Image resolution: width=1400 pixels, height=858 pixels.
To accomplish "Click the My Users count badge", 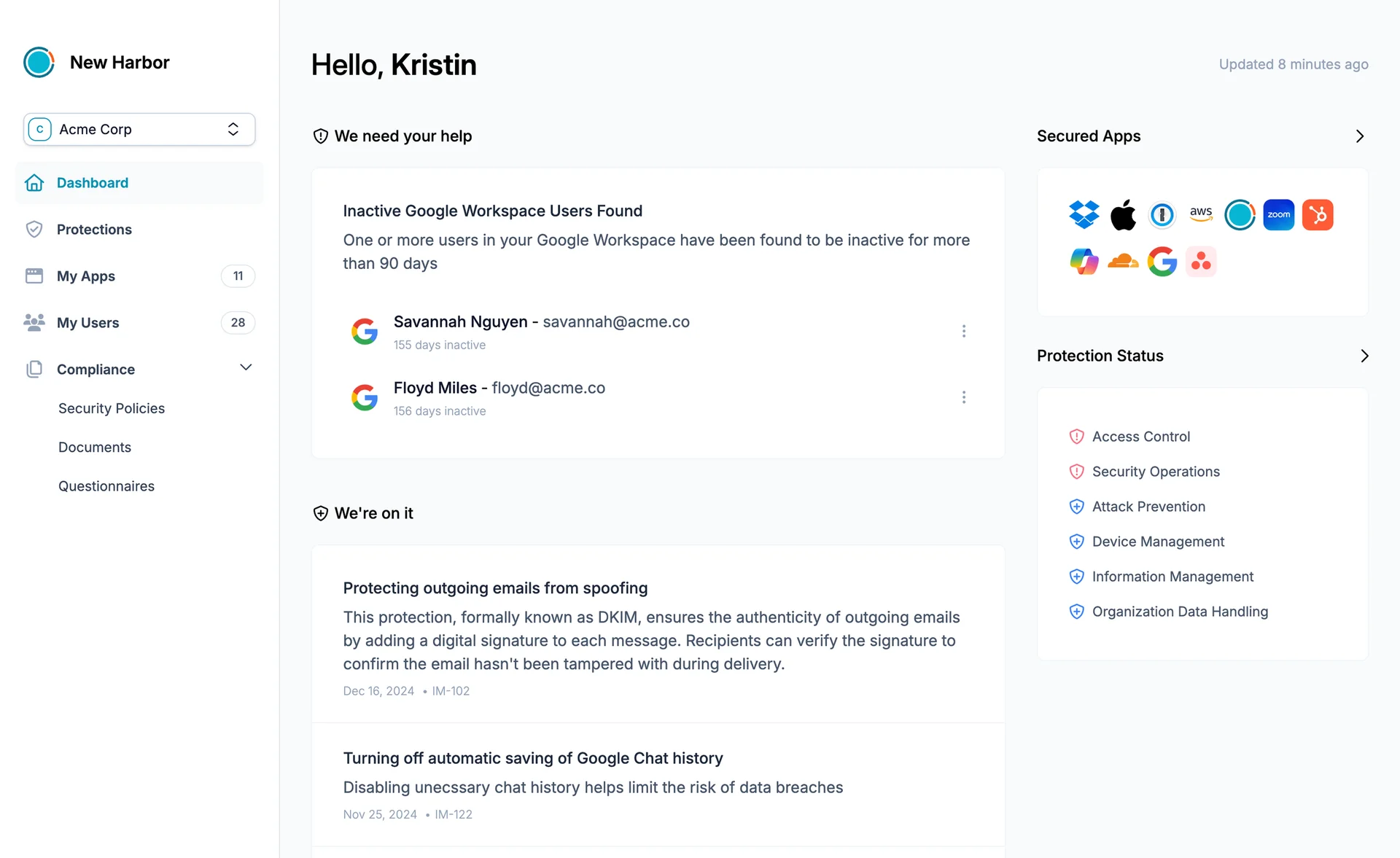I will point(238,322).
